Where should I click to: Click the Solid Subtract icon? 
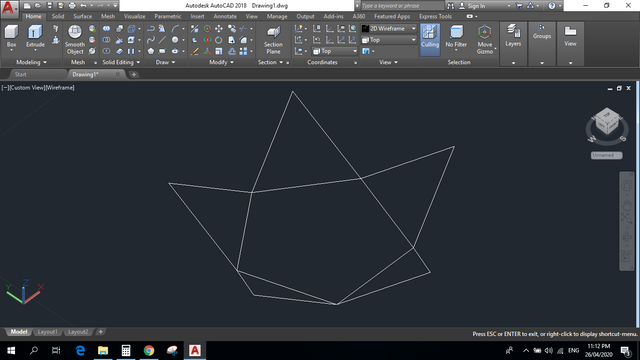(x=107, y=40)
